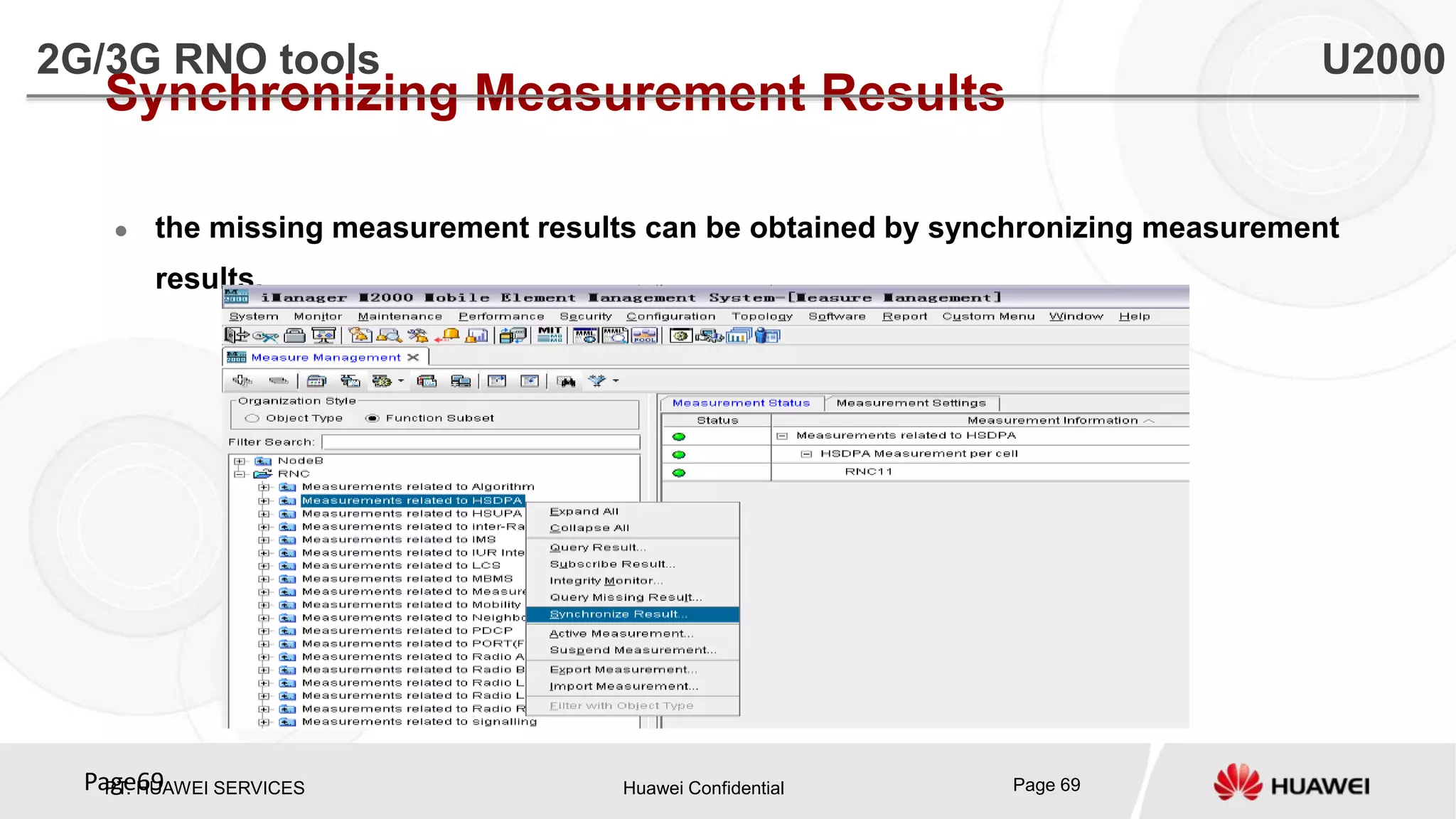Switch to Measurement Settings tab
The height and width of the screenshot is (819, 1456).
[911, 403]
